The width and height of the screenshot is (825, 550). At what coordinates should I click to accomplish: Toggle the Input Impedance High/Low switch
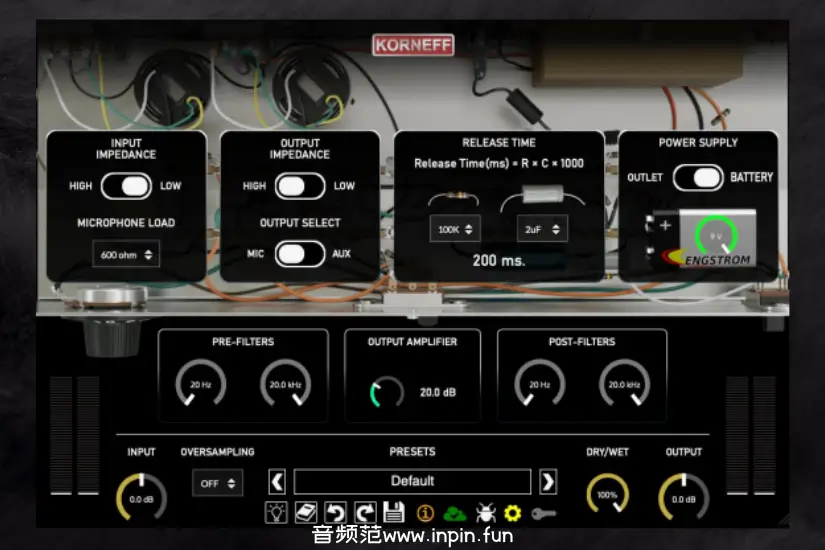coord(126,186)
